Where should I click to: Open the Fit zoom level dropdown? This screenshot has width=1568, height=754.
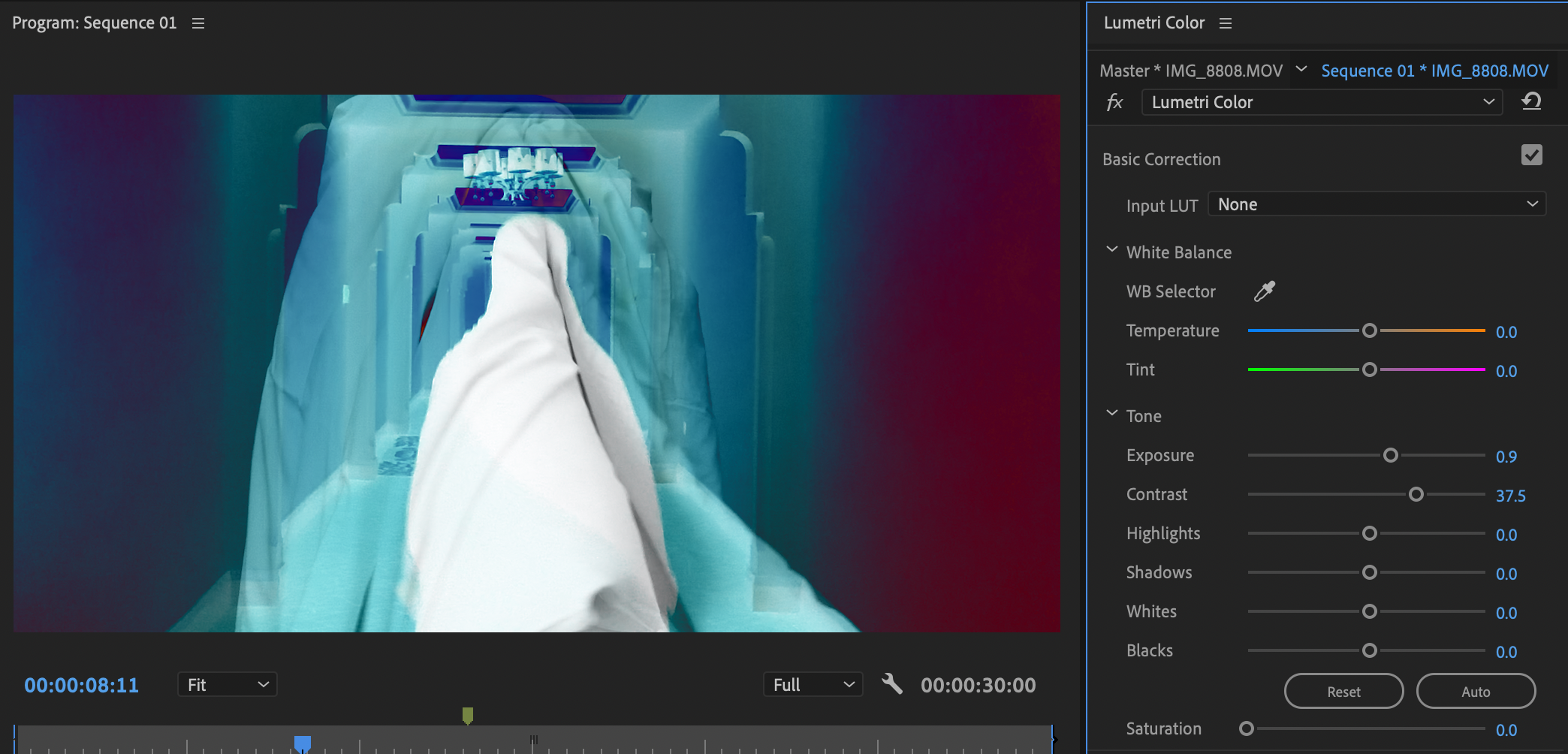[227, 684]
